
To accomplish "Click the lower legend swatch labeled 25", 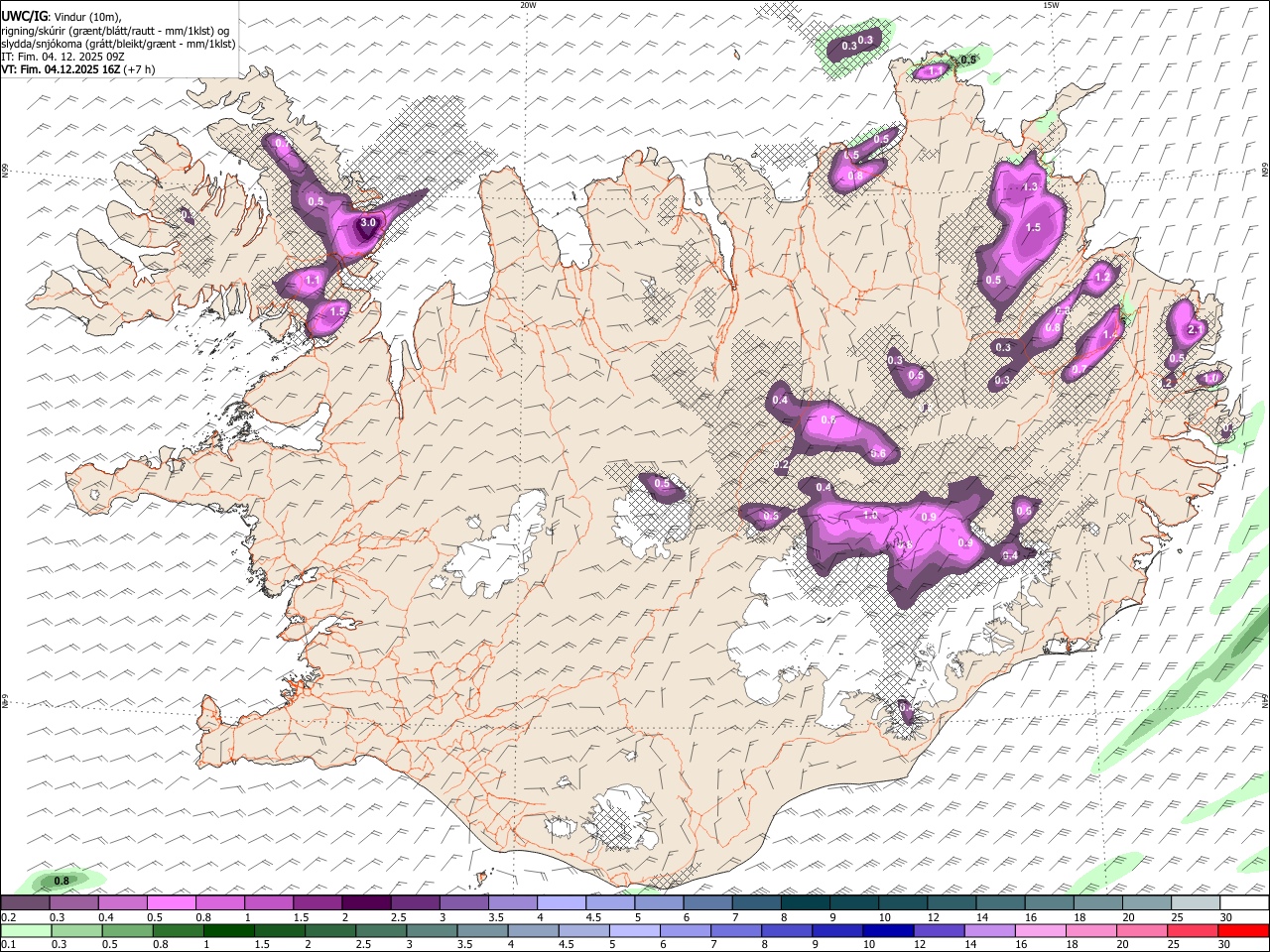I will pyautogui.click(x=1192, y=930).
